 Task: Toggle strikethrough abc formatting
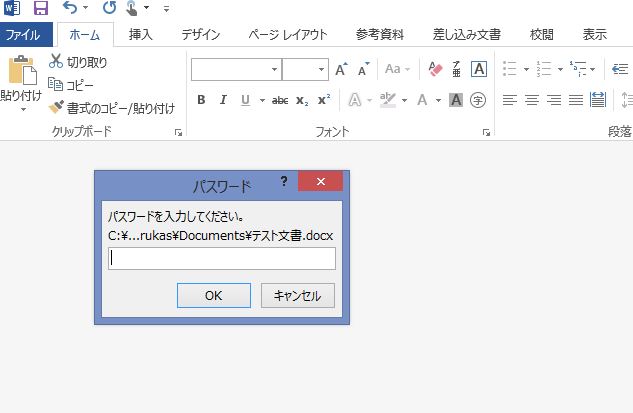click(280, 100)
